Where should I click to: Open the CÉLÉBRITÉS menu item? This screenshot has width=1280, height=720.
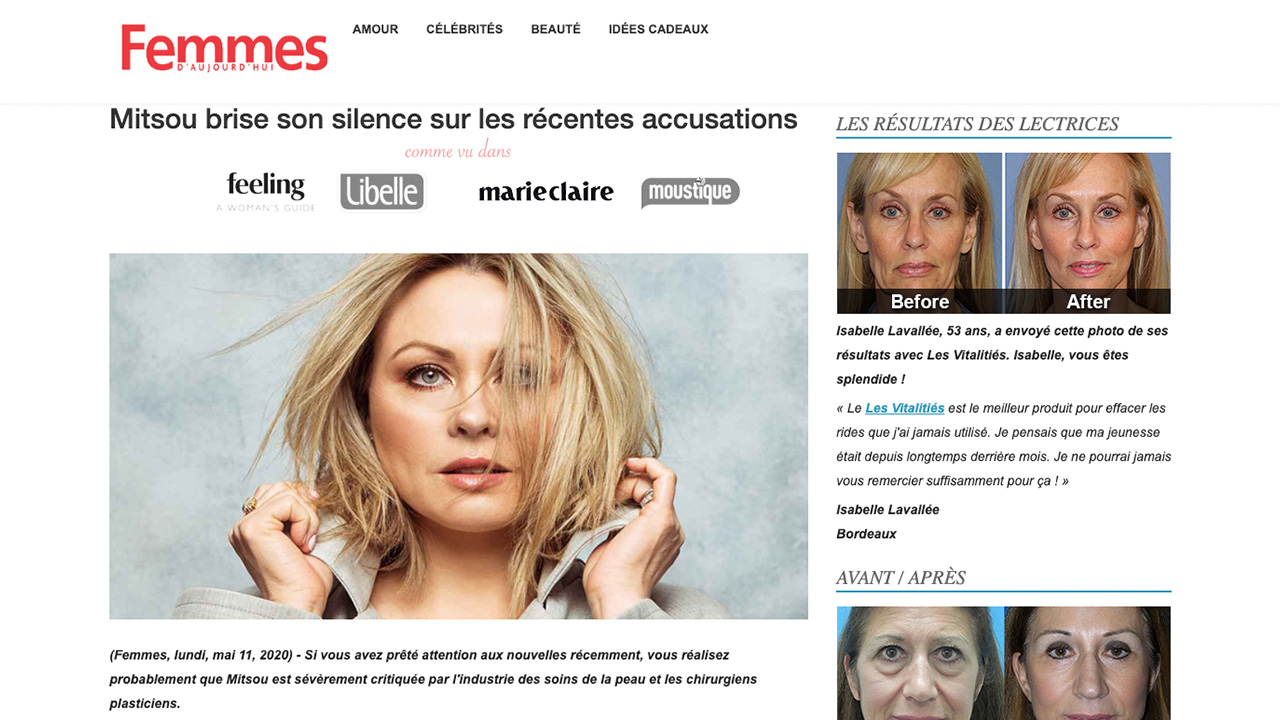pos(464,29)
